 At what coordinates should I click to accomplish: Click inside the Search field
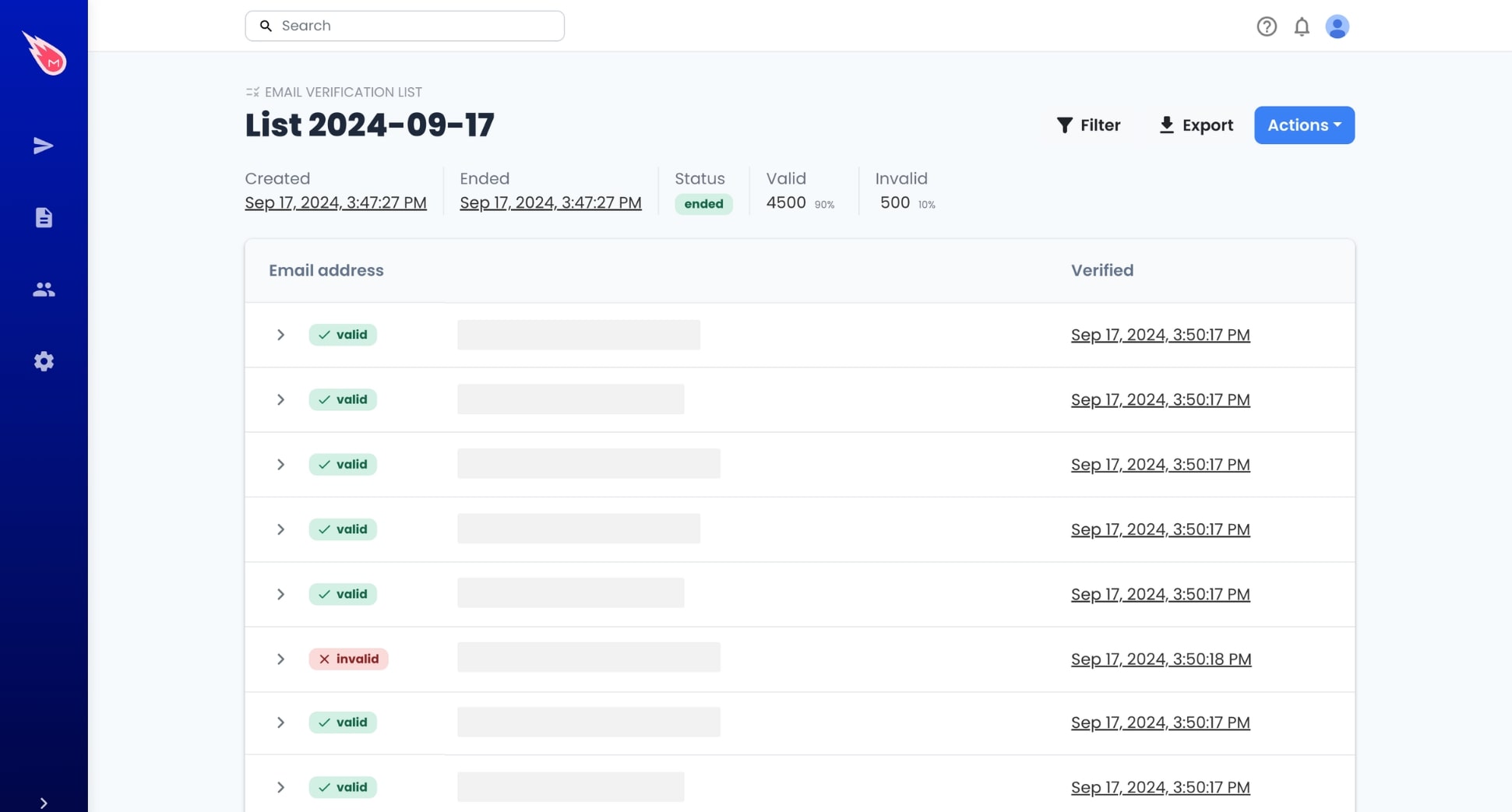pos(405,26)
